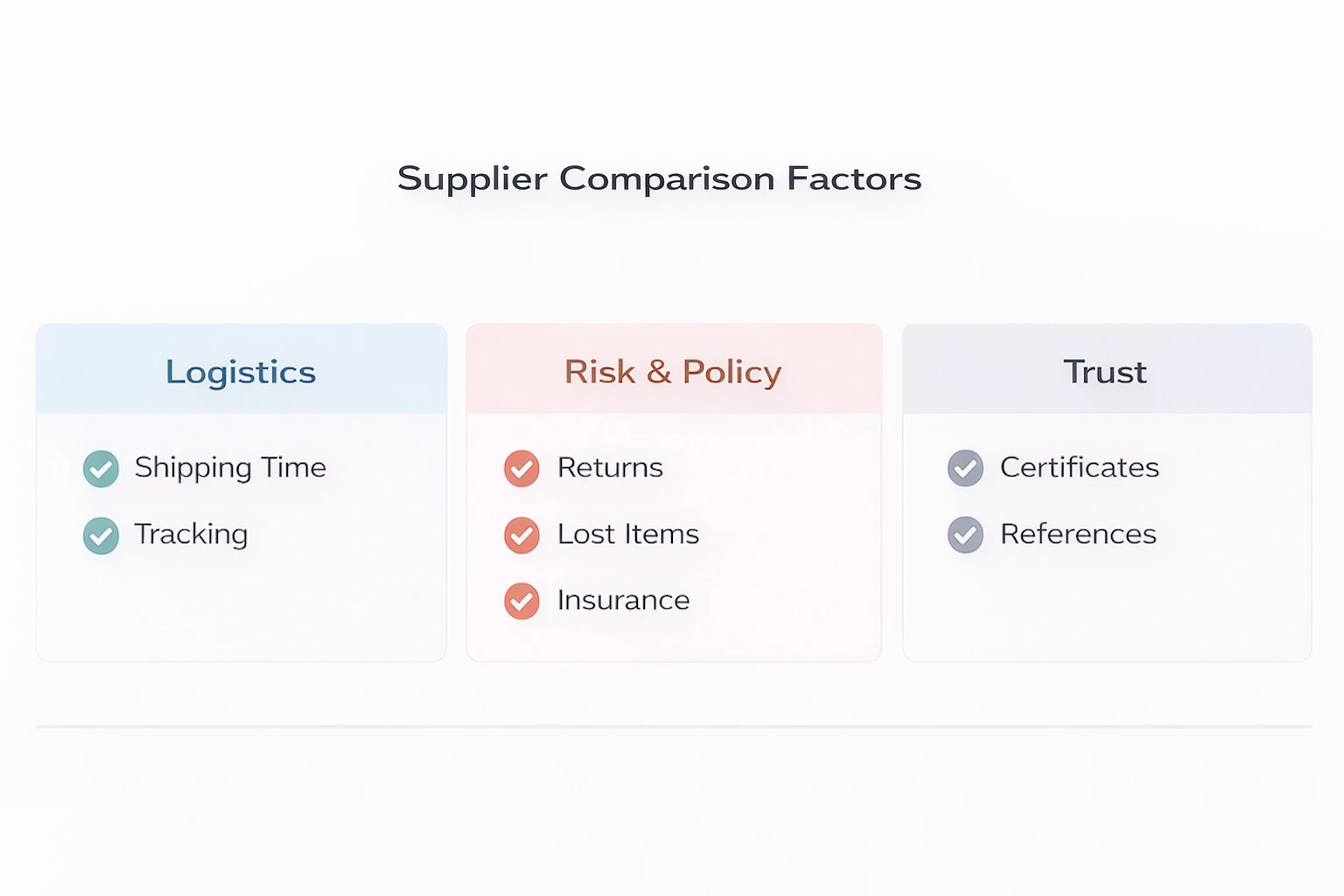
Task: Open the Risk & Policy header
Action: tap(673, 372)
